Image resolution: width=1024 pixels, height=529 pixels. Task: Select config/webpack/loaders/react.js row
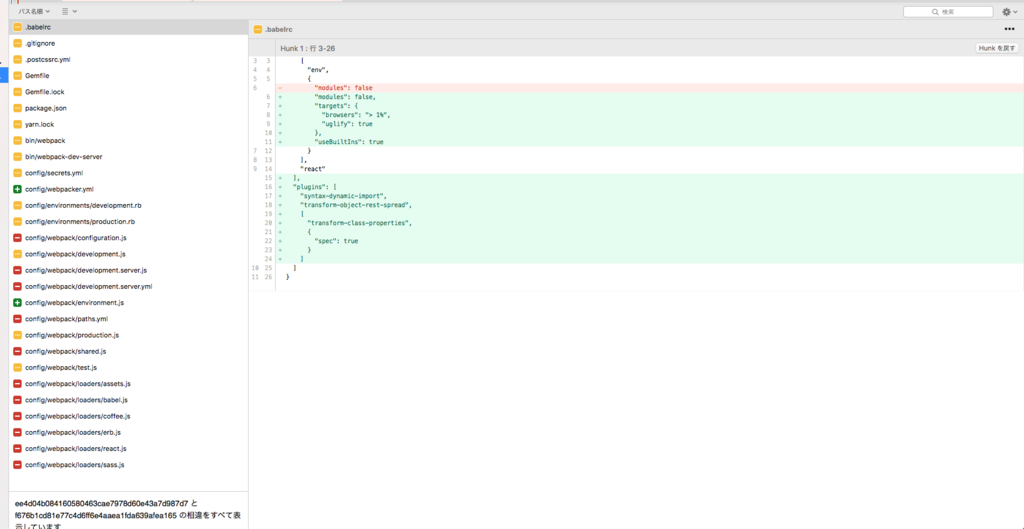tap(129, 449)
